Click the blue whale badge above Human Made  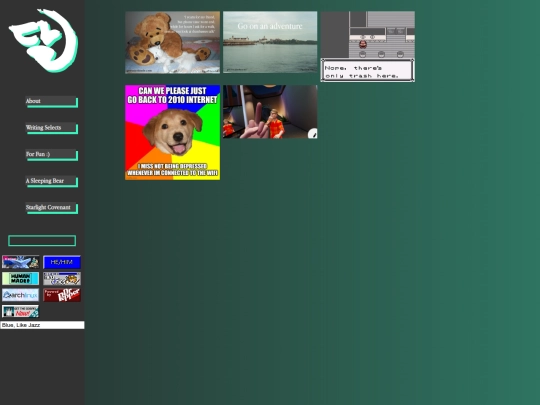[20, 262]
